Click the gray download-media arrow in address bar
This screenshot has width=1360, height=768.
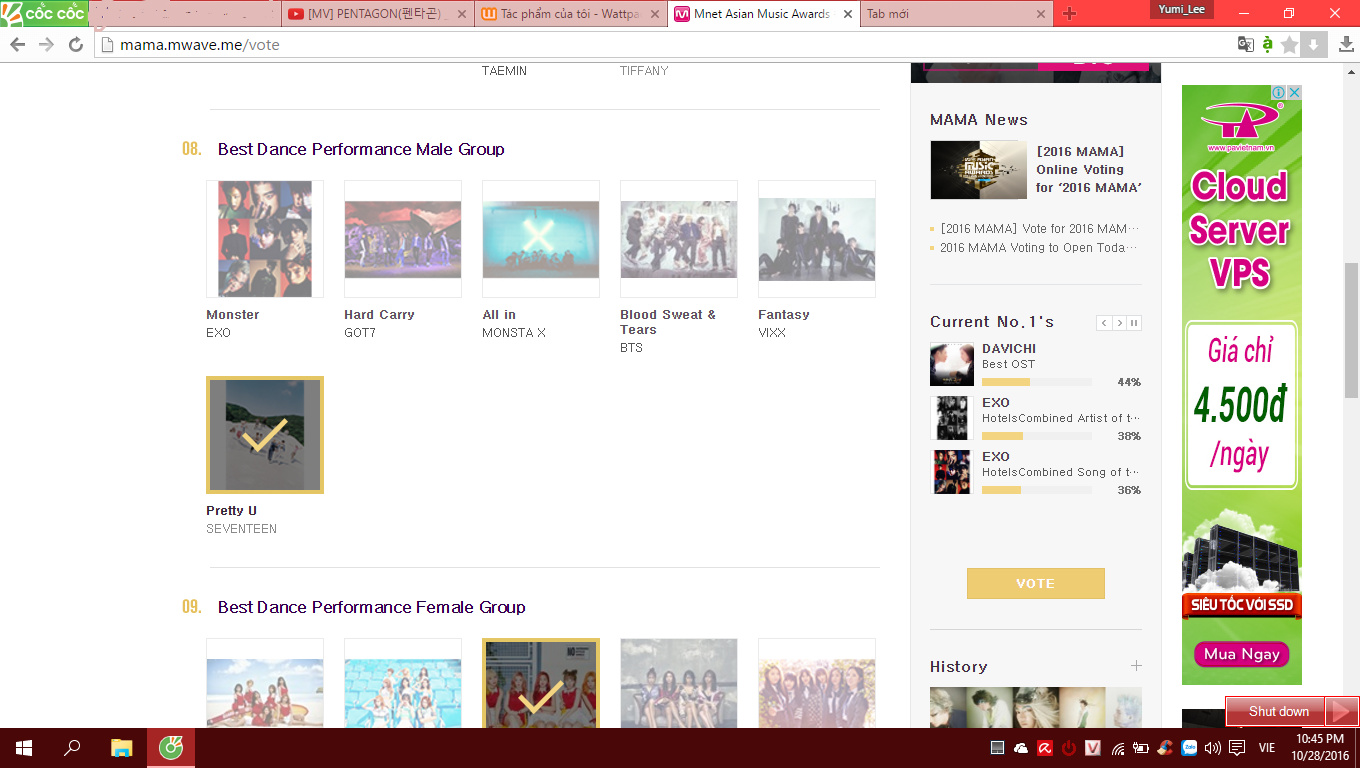(1313, 44)
